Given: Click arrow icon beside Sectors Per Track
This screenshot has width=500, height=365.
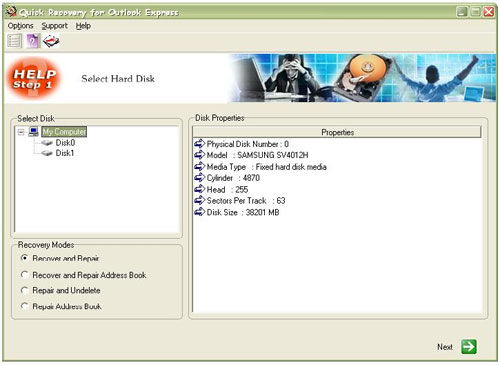Looking at the screenshot, I should click(199, 200).
